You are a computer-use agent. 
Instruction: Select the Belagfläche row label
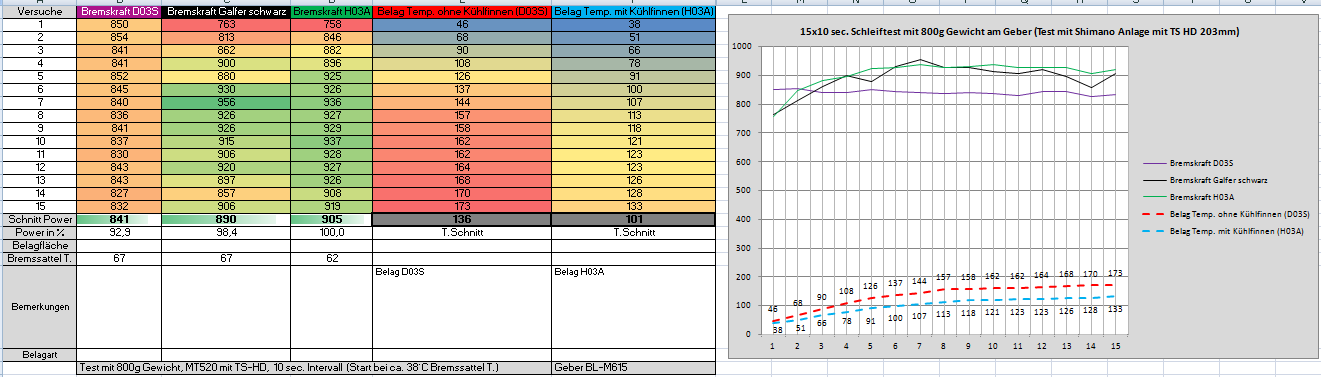(38, 245)
